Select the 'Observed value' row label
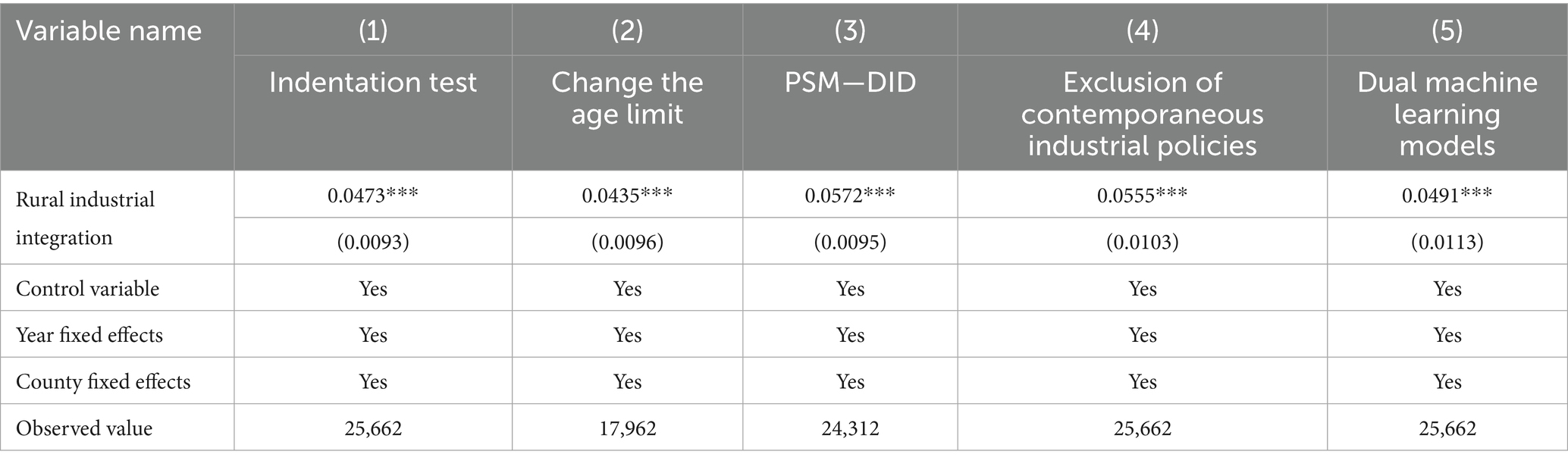The width and height of the screenshot is (1568, 464). pos(84,428)
